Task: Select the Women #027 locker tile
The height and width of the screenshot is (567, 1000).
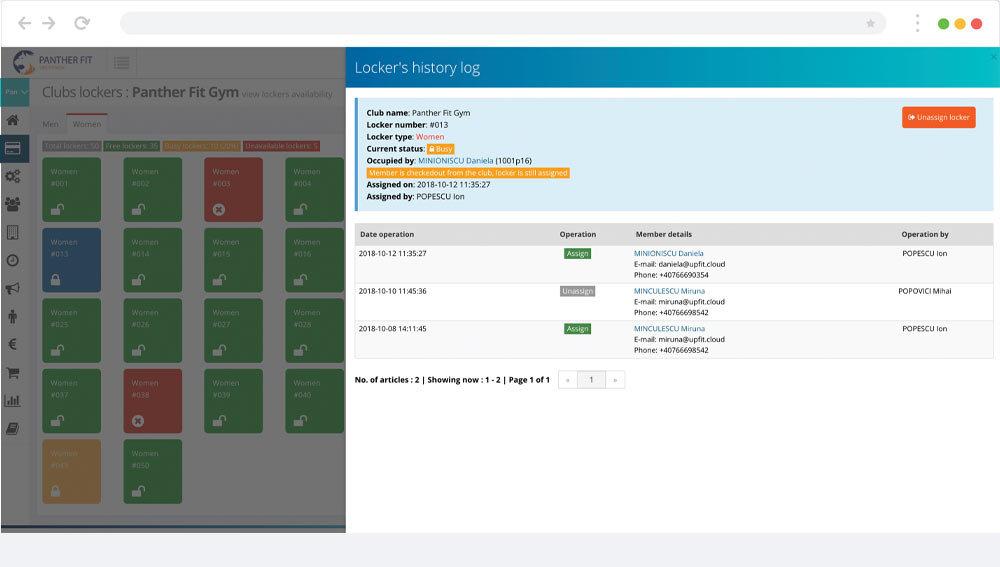Action: [233, 330]
